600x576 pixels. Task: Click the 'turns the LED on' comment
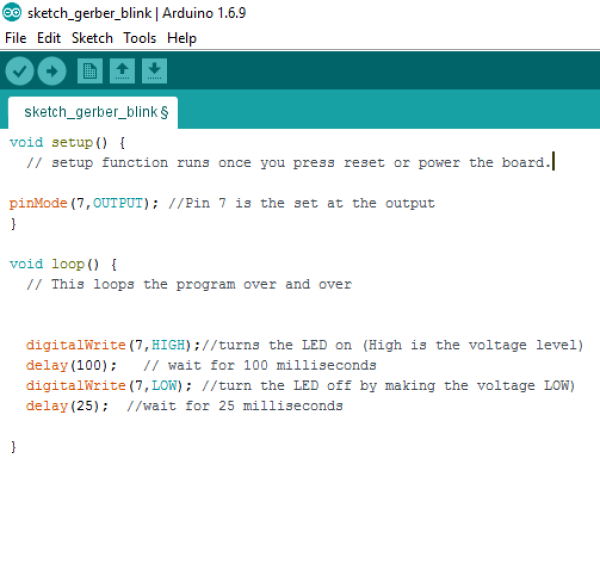click(392, 345)
